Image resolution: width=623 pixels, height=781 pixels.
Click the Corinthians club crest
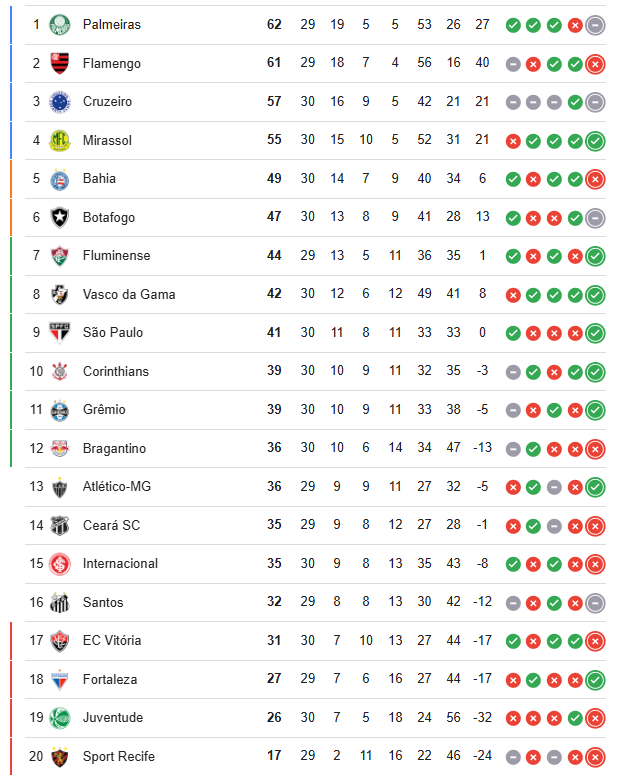click(60, 371)
